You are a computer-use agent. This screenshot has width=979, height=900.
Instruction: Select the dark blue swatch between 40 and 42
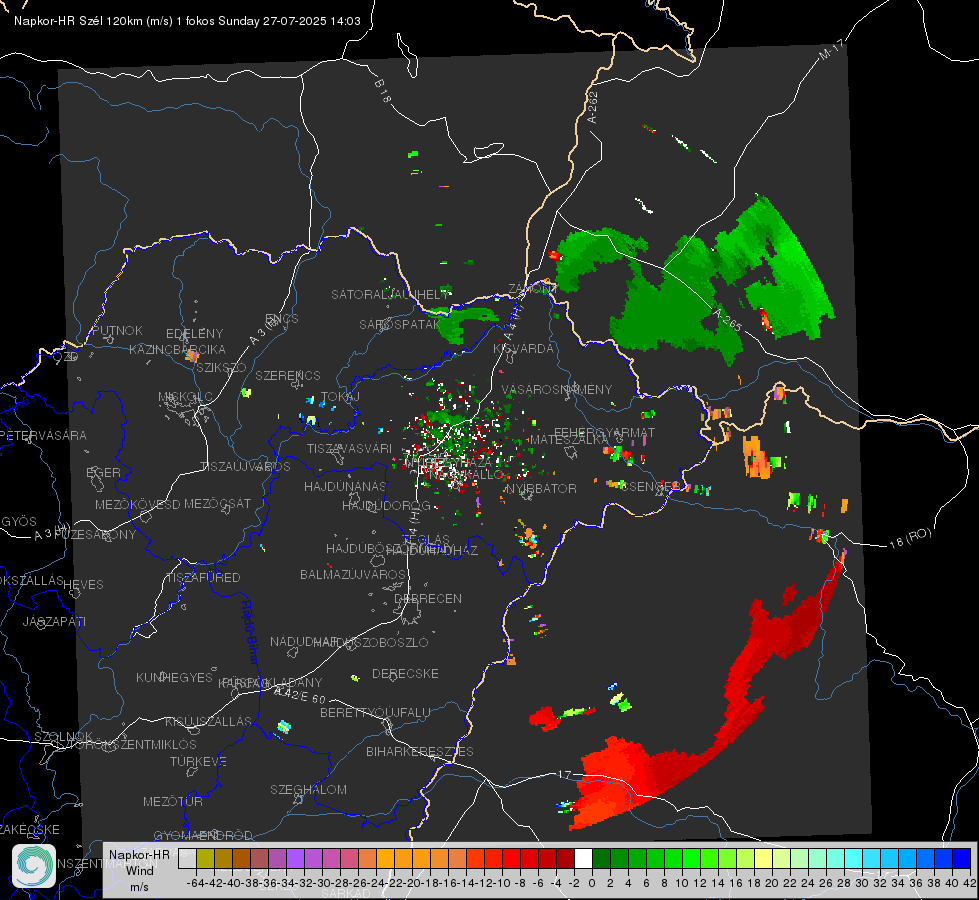[962, 858]
